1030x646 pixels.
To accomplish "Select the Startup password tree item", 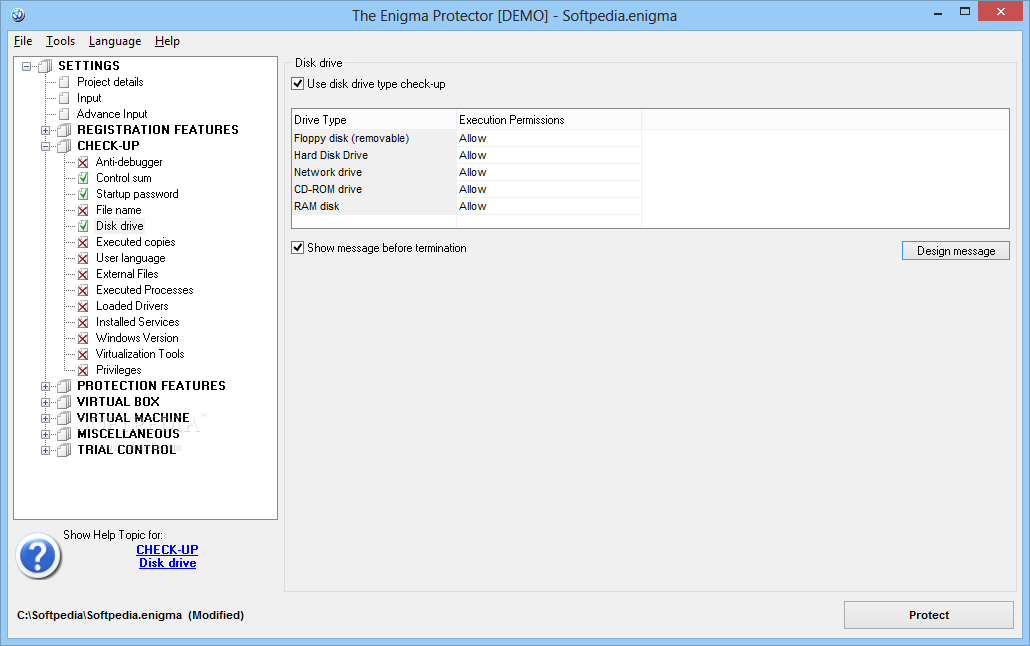I will pyautogui.click(x=137, y=195).
